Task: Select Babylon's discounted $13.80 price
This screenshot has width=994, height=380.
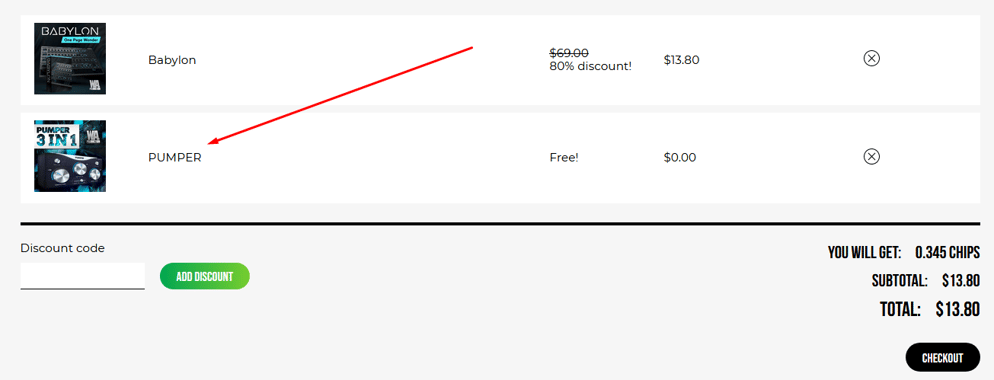Action: tap(681, 60)
